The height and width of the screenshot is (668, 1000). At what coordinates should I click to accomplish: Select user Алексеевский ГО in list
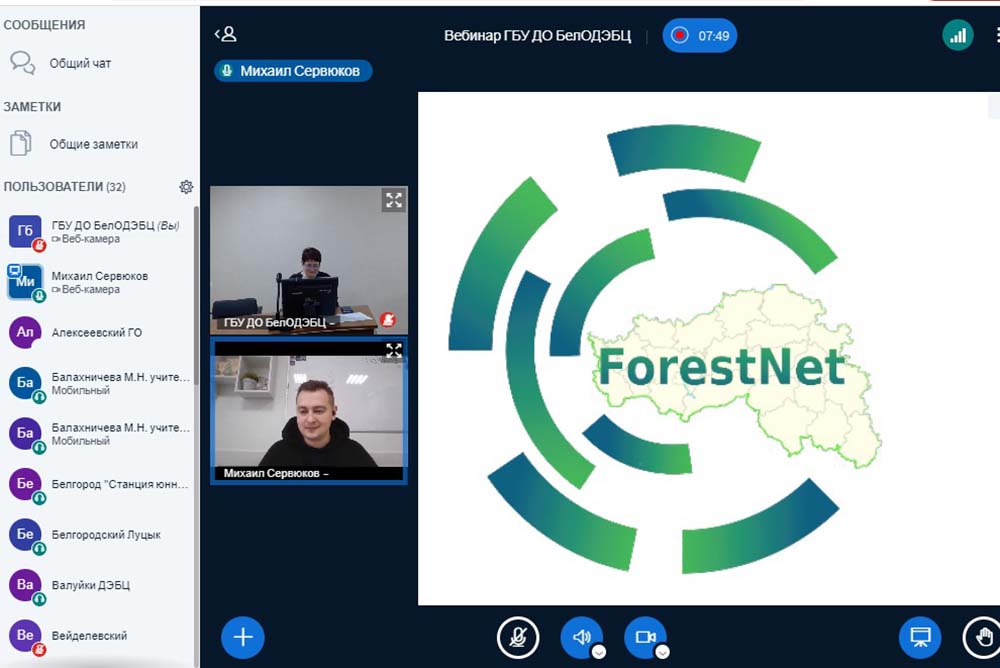point(97,333)
